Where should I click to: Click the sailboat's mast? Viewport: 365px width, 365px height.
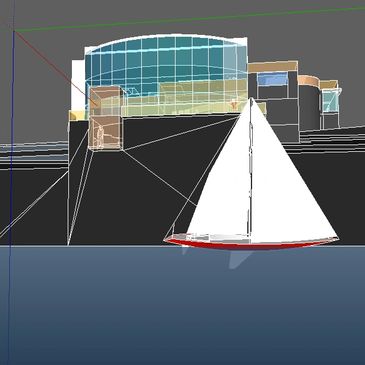tap(251, 170)
